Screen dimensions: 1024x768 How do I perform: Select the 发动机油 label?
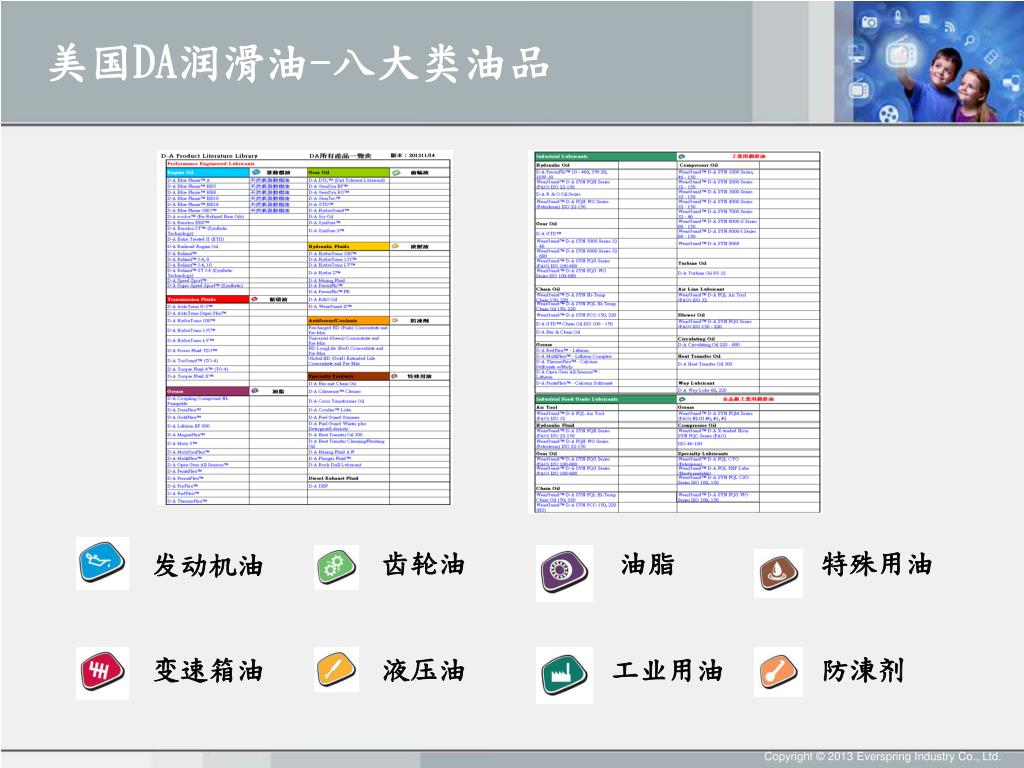[x=208, y=565]
